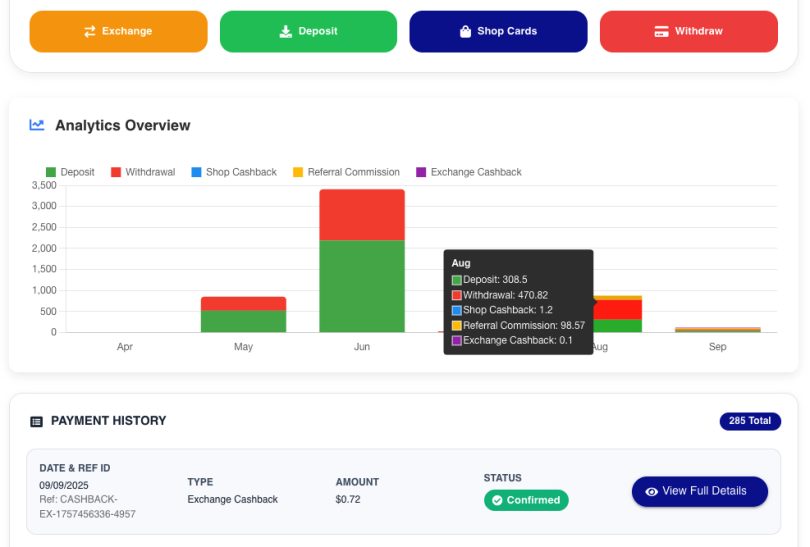Toggle the Deposit series in chart legend

(x=70, y=172)
